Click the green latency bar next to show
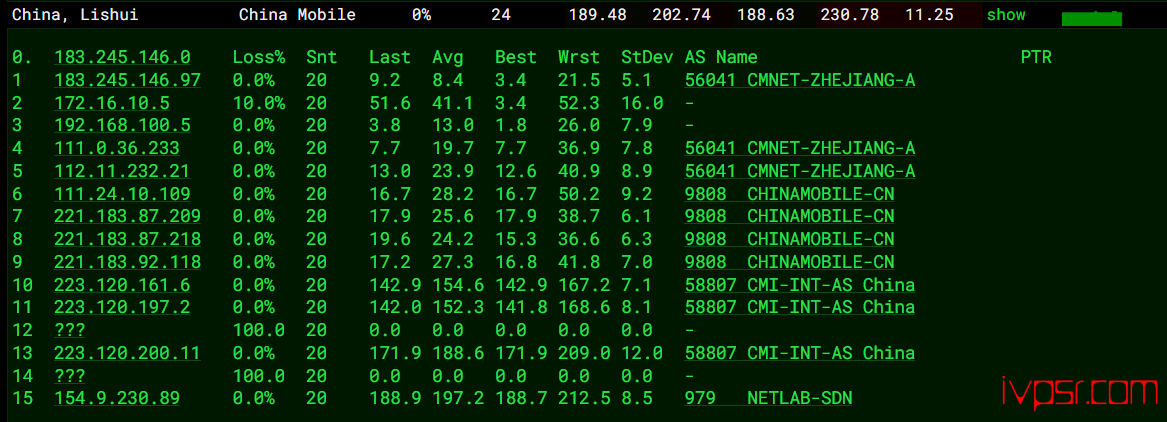1167x422 pixels. coord(1092,18)
